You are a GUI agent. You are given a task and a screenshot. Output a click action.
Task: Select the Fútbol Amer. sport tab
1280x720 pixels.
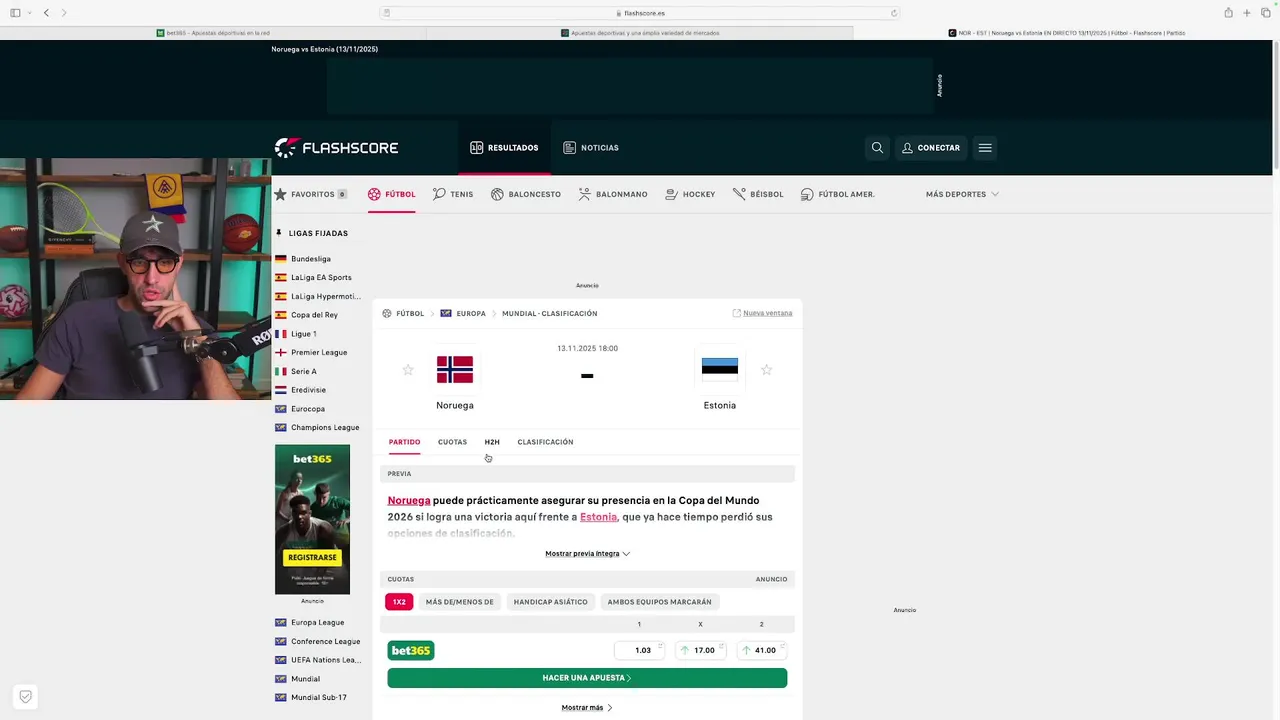pyautogui.click(x=838, y=194)
